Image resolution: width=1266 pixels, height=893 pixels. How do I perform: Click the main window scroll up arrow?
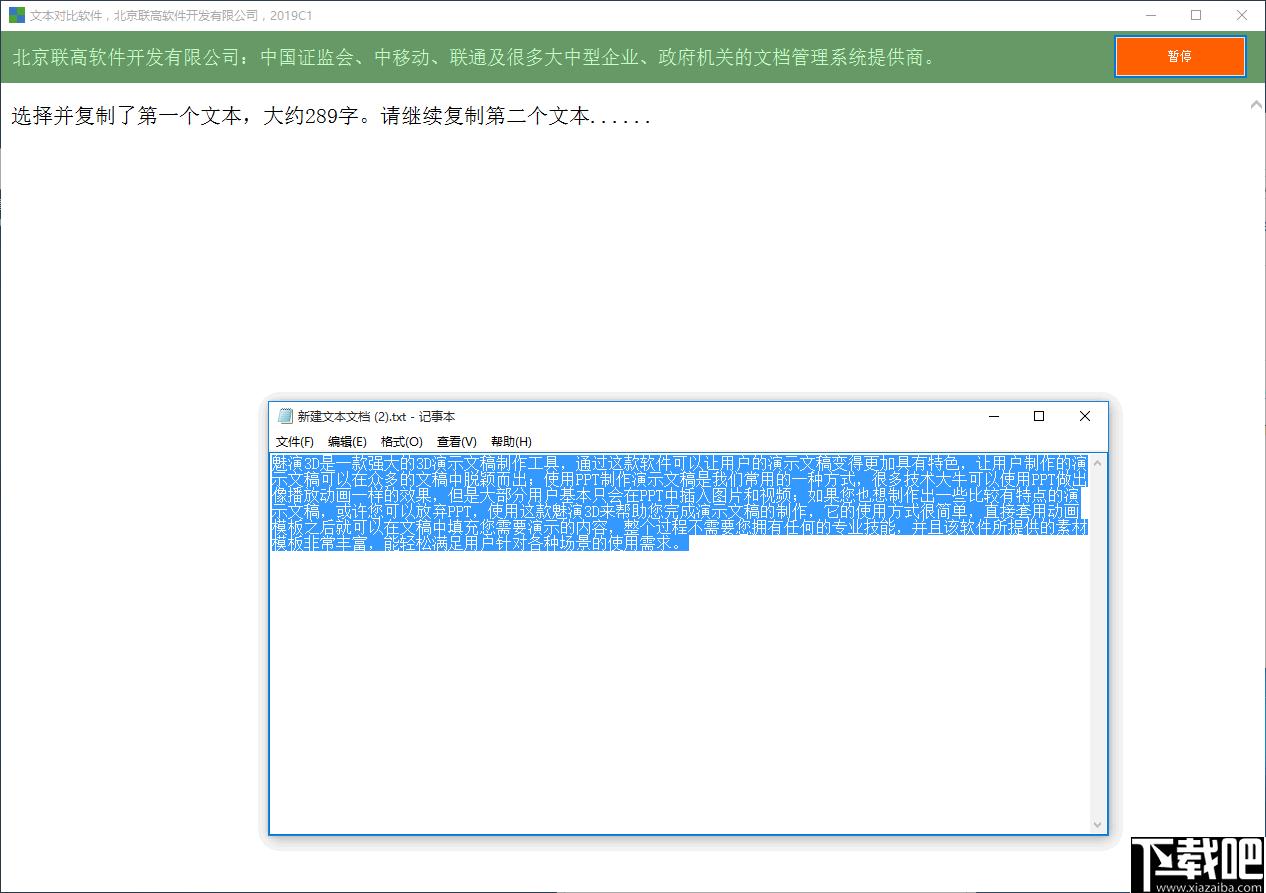1257,104
